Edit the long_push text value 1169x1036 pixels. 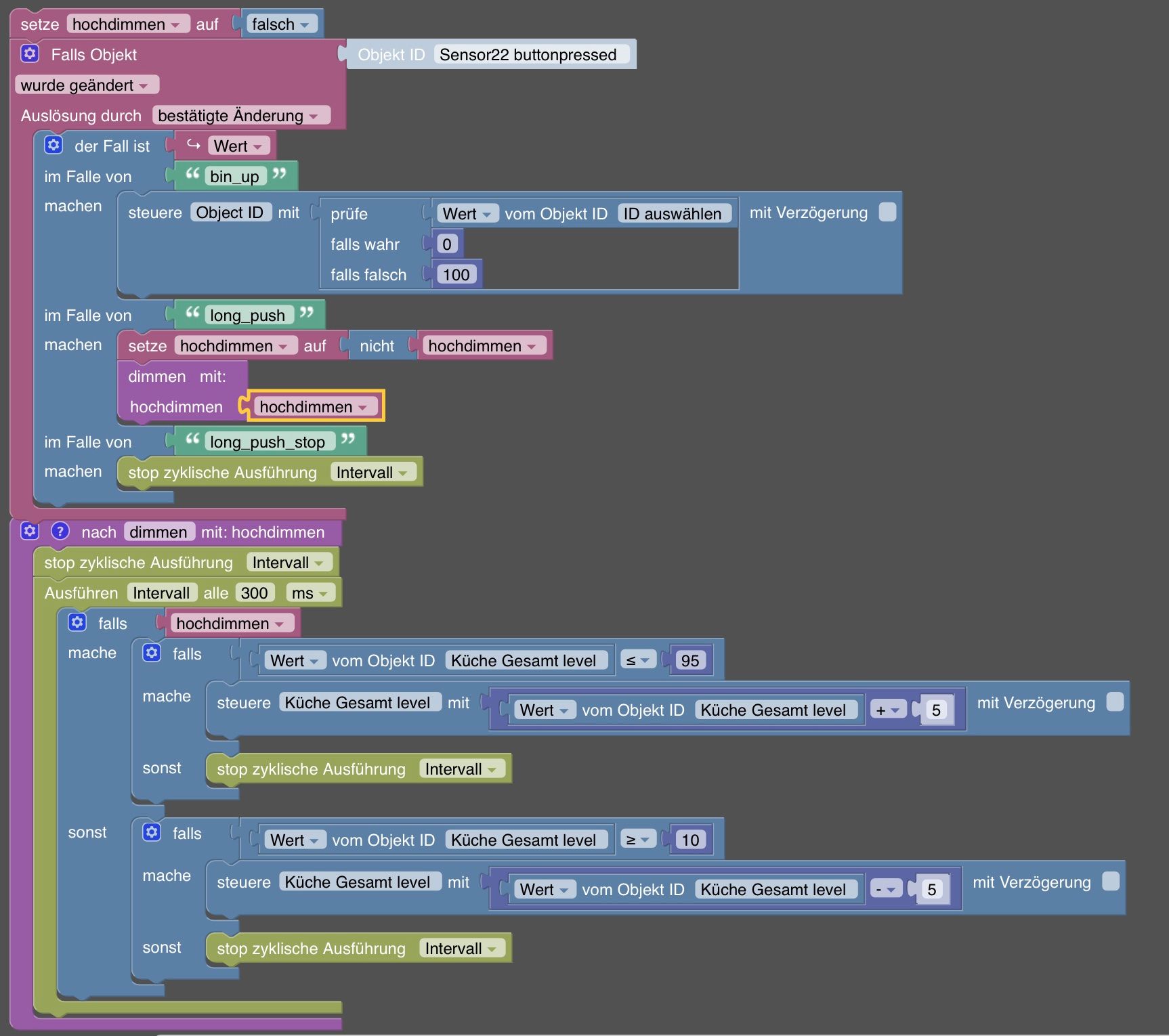[248, 316]
